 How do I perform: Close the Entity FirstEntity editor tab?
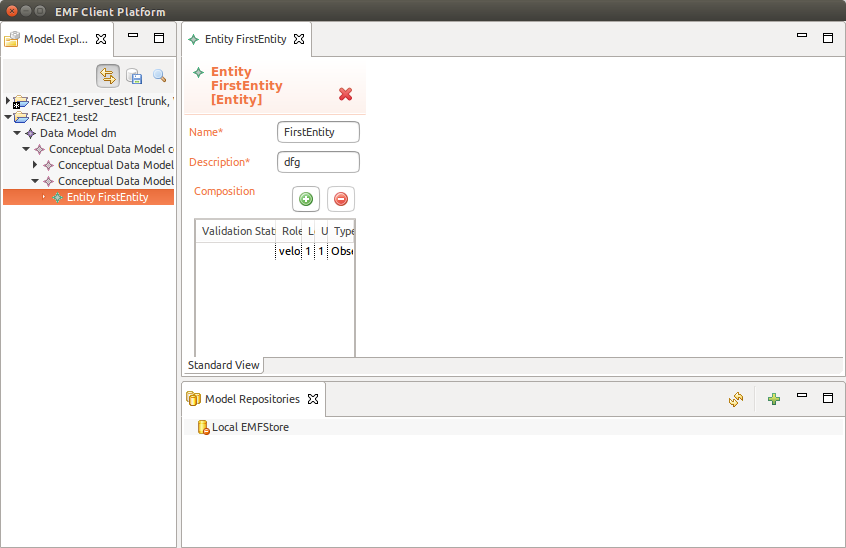[299, 39]
